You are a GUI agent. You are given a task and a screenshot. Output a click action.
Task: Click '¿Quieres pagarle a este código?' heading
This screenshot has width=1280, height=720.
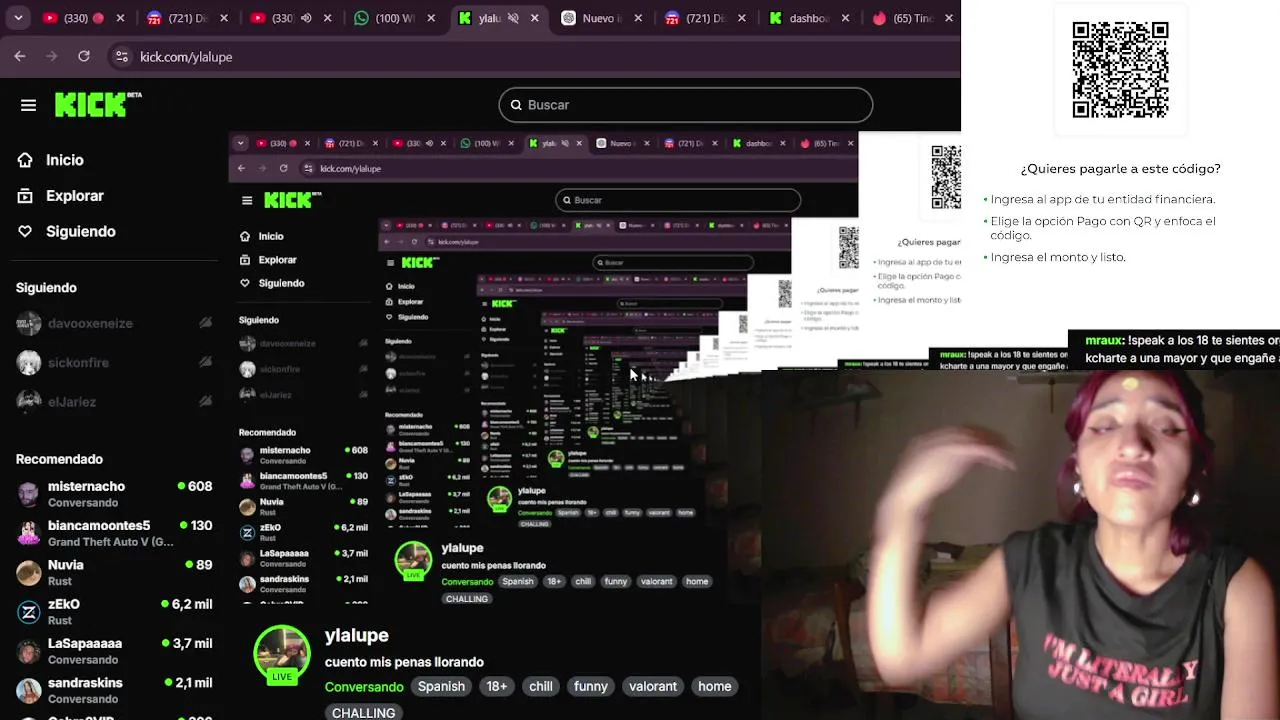(1120, 169)
